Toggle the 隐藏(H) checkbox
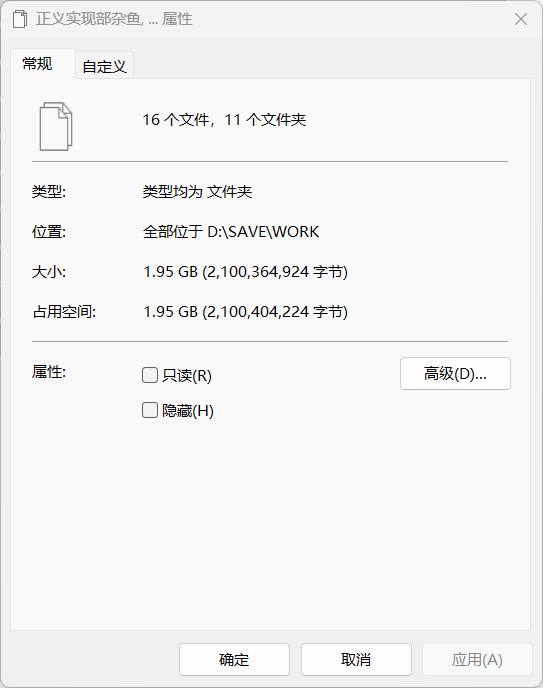The image size is (543, 688). point(150,410)
